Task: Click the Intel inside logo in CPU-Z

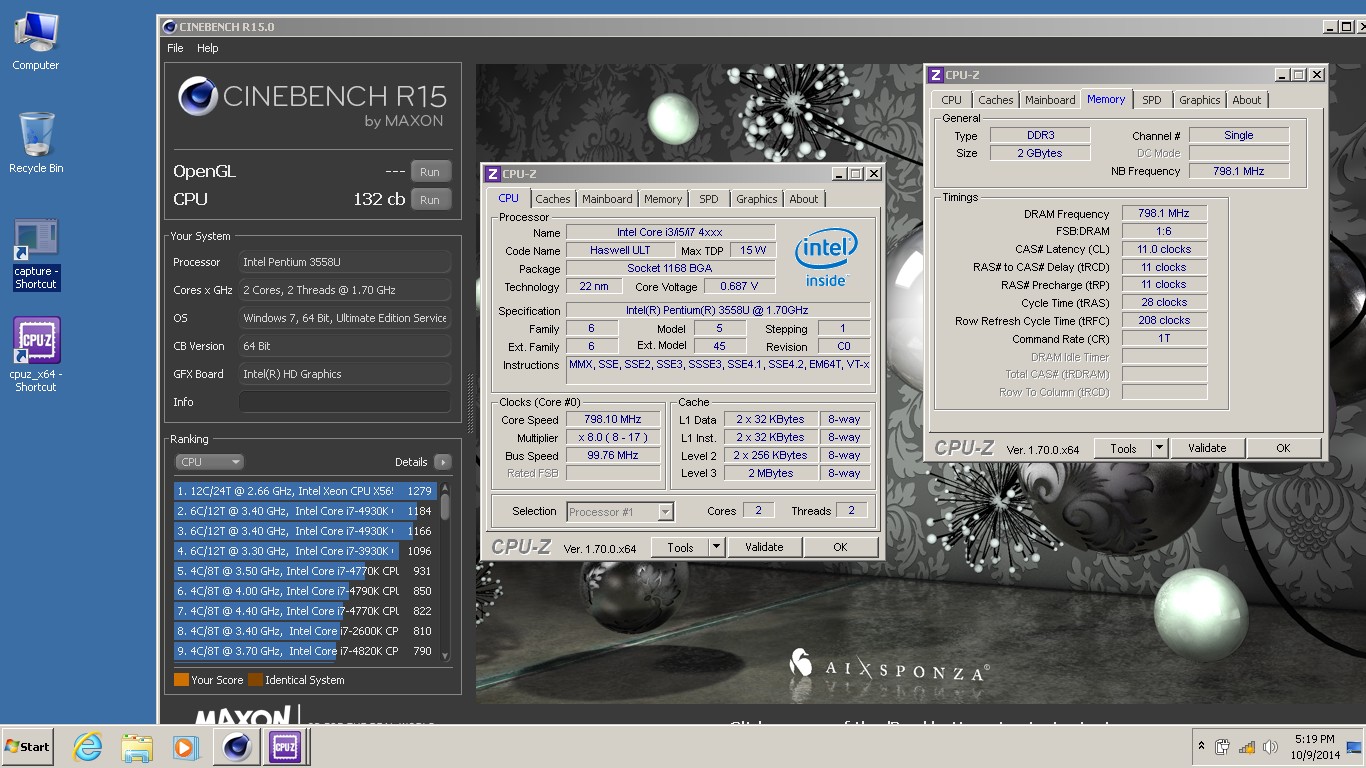Action: (827, 258)
